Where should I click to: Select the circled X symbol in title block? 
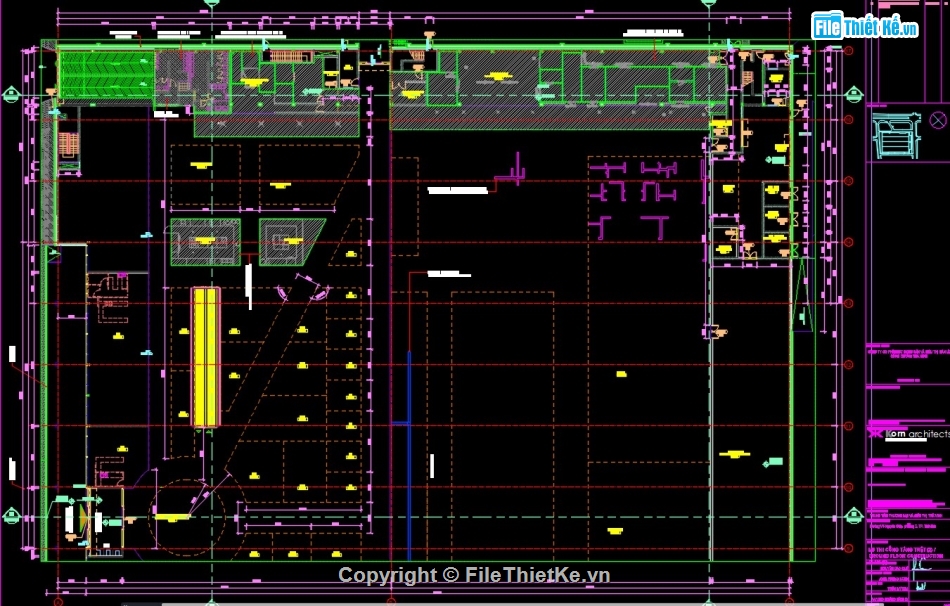pos(937,120)
